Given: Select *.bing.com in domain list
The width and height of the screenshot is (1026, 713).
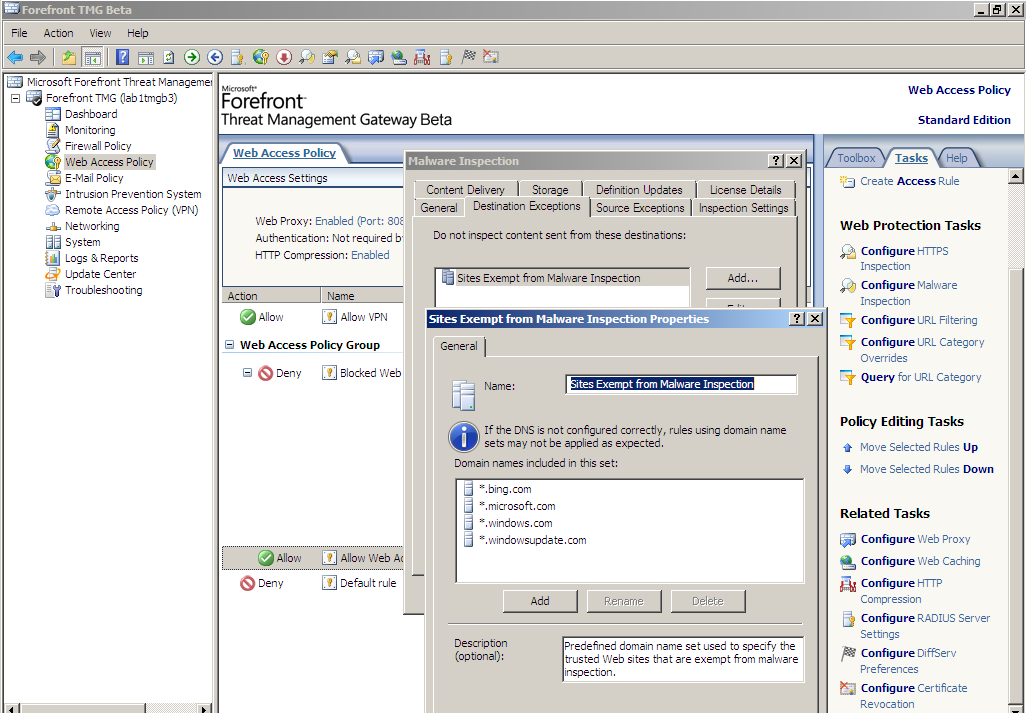Looking at the screenshot, I should 504,489.
